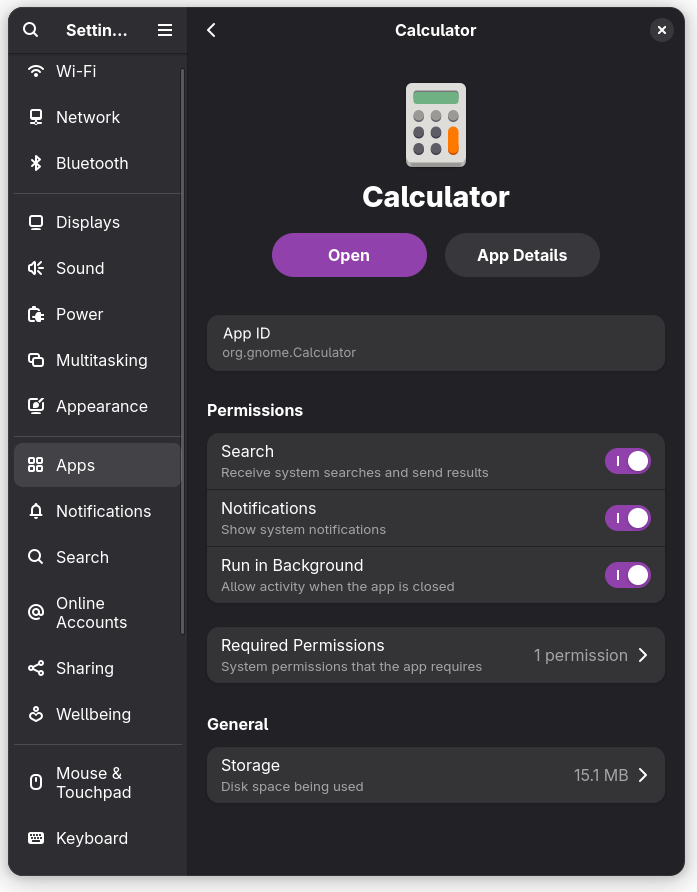Screen dimensions: 697x892
Task: Select Online Accounts in the sidebar
Action: click(91, 613)
